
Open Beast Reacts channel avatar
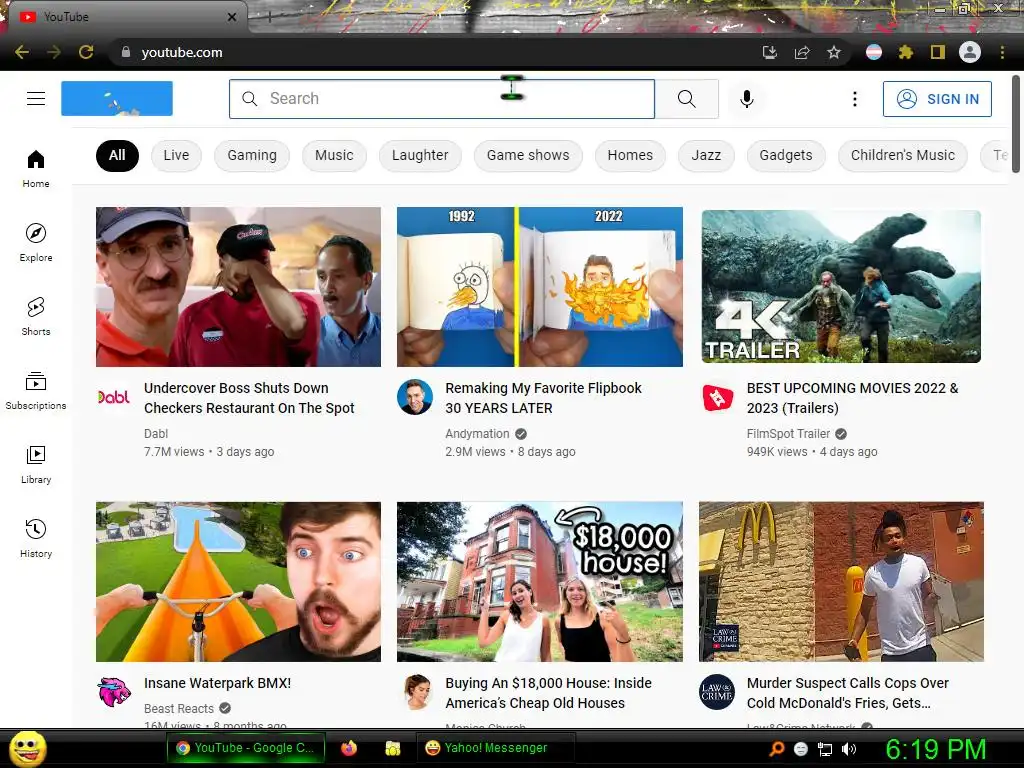(114, 692)
